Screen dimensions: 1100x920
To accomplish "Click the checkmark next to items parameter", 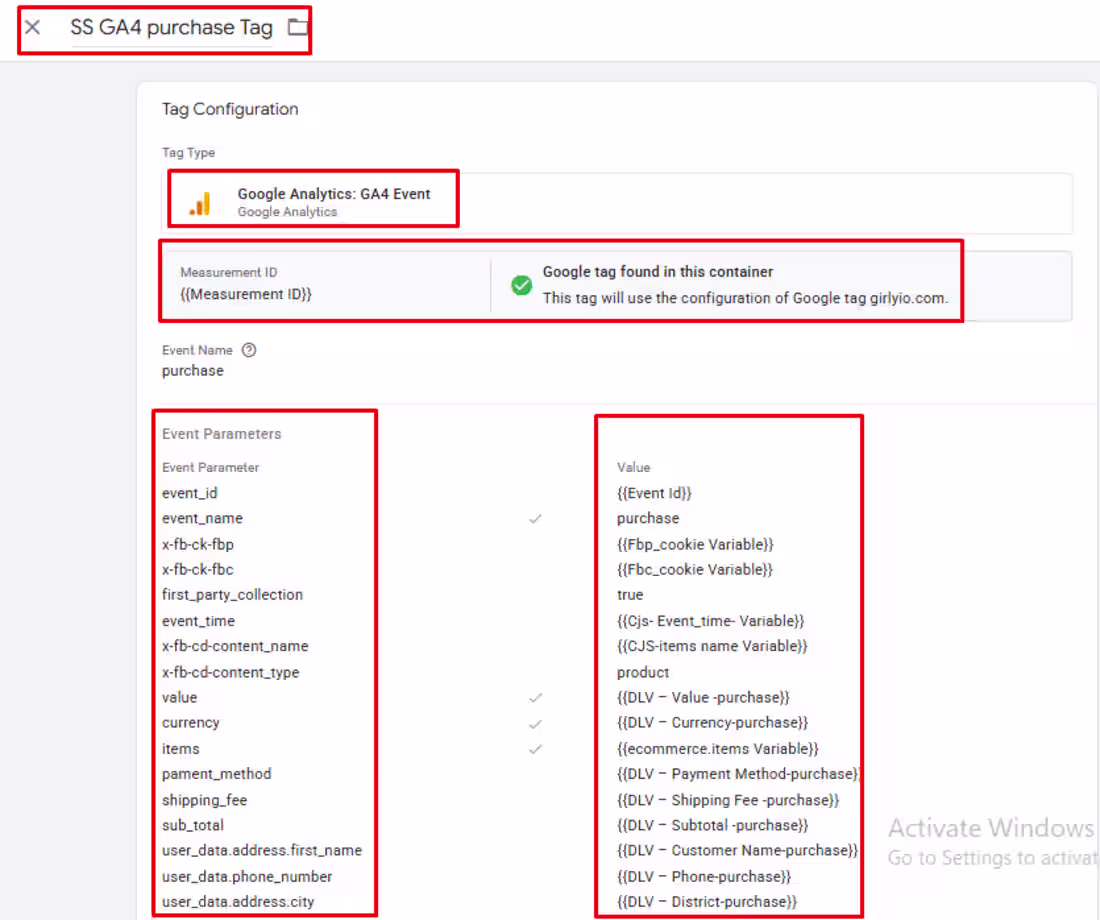I will 536,748.
